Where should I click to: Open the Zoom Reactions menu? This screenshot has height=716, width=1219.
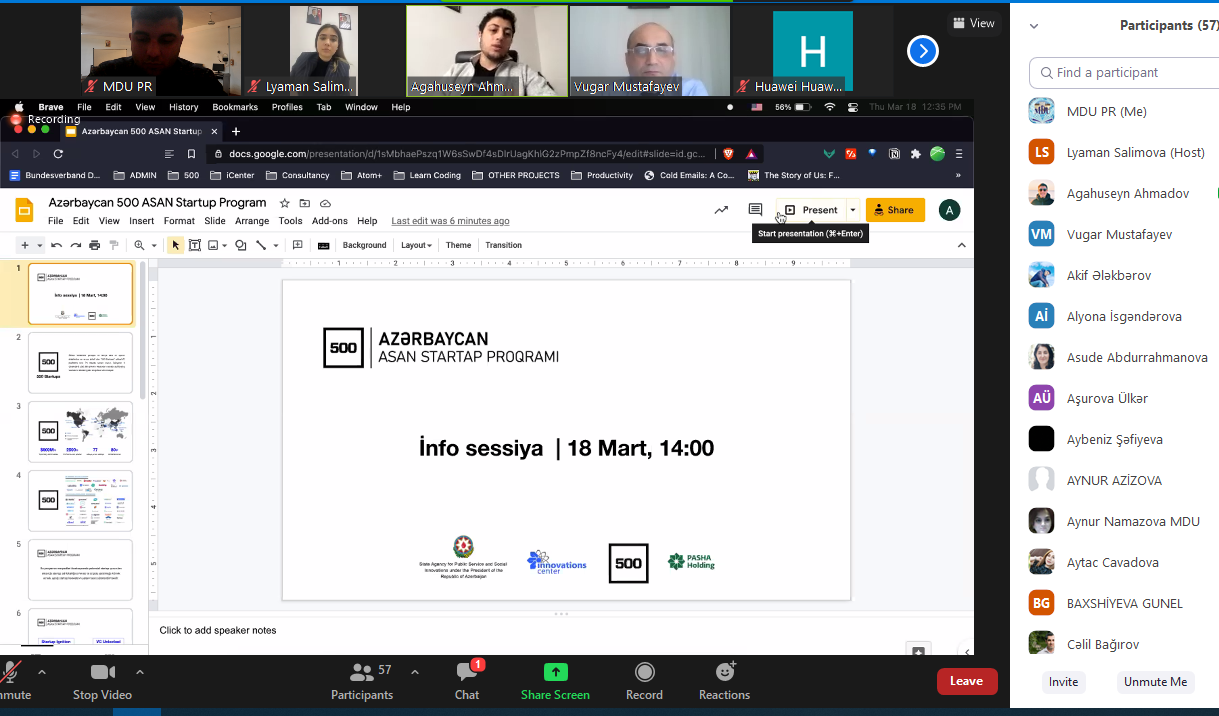[x=724, y=679]
